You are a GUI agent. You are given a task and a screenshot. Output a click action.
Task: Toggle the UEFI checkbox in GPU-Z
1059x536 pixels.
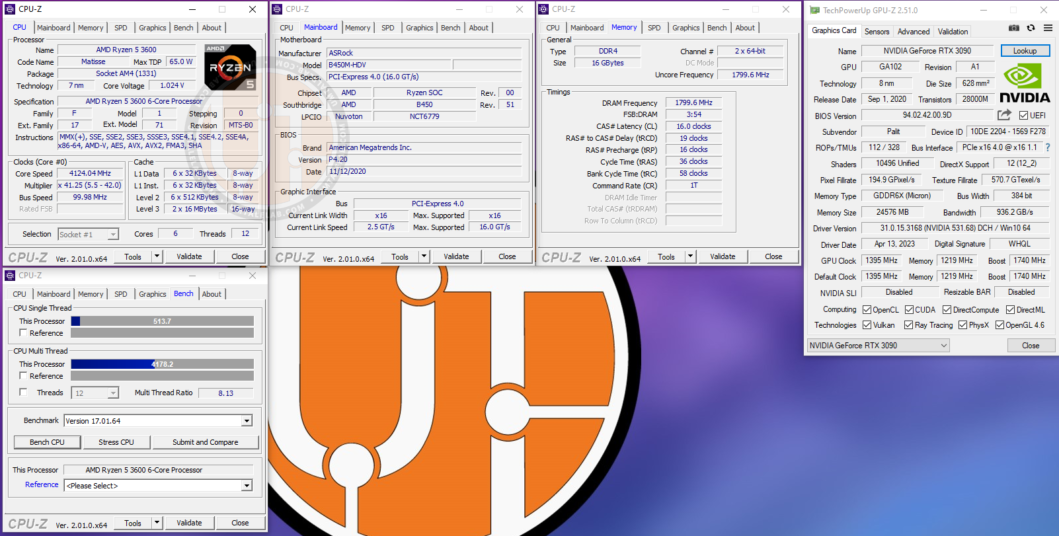1022,115
